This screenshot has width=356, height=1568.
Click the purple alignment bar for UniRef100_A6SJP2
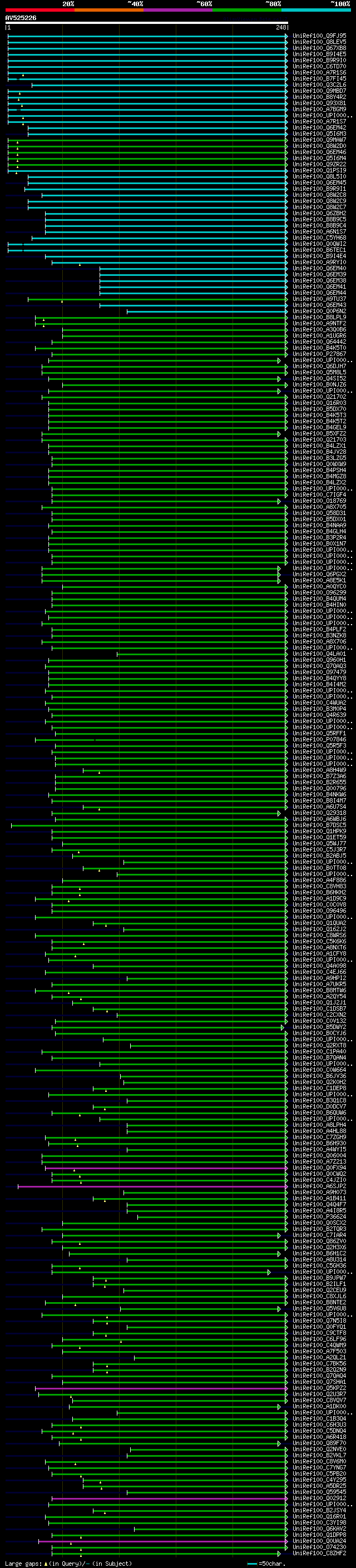coord(152,1187)
